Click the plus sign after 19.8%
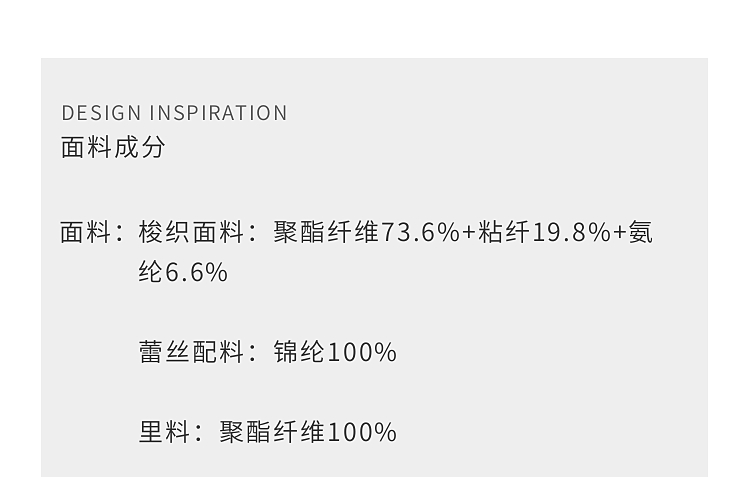Viewport: 750px width, 477px height. [x=620, y=233]
